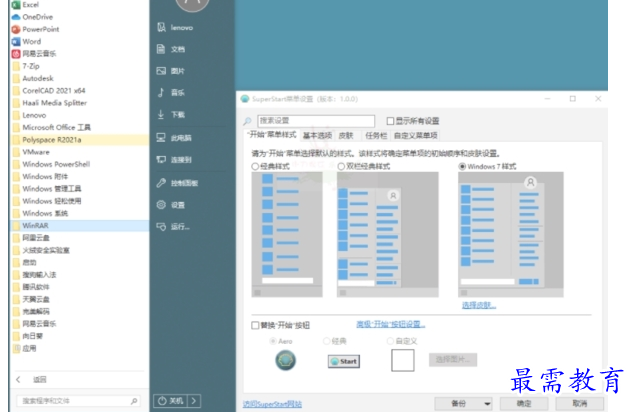Expand the CorelCAD 2021 x64 folder
This screenshot has width=632, height=412.
pyautogui.click(x=49, y=91)
